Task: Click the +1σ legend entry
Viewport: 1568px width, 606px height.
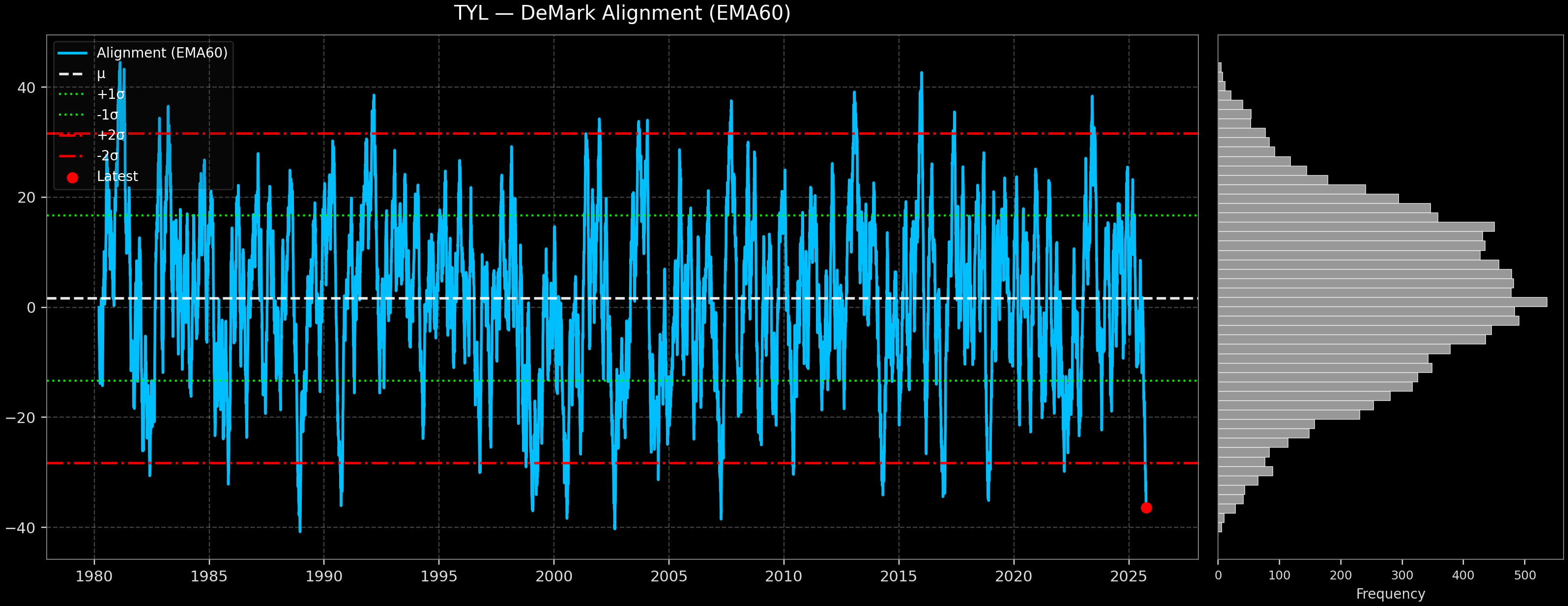Action: [x=110, y=94]
